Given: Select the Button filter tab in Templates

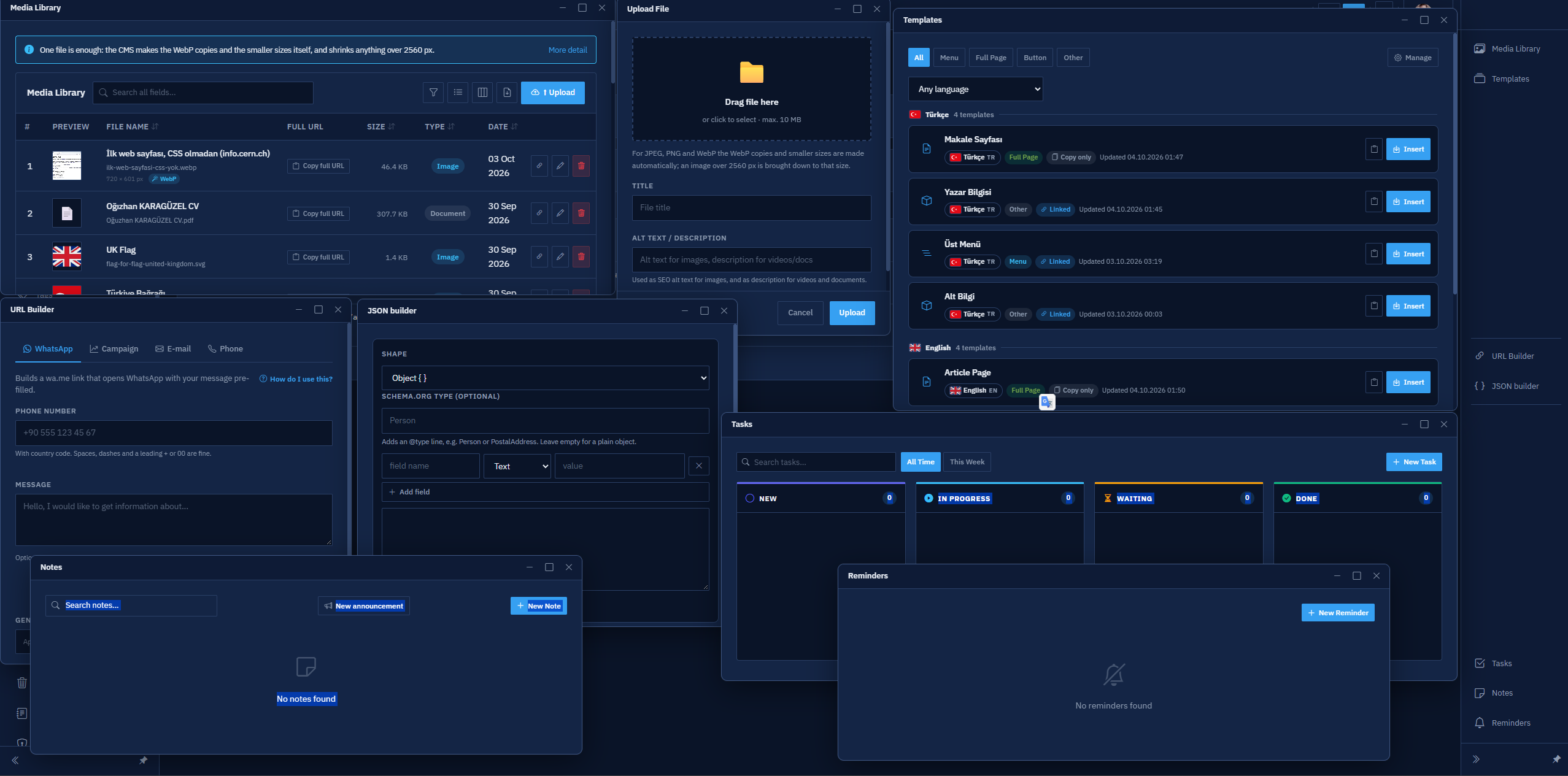Looking at the screenshot, I should pyautogui.click(x=1035, y=58).
